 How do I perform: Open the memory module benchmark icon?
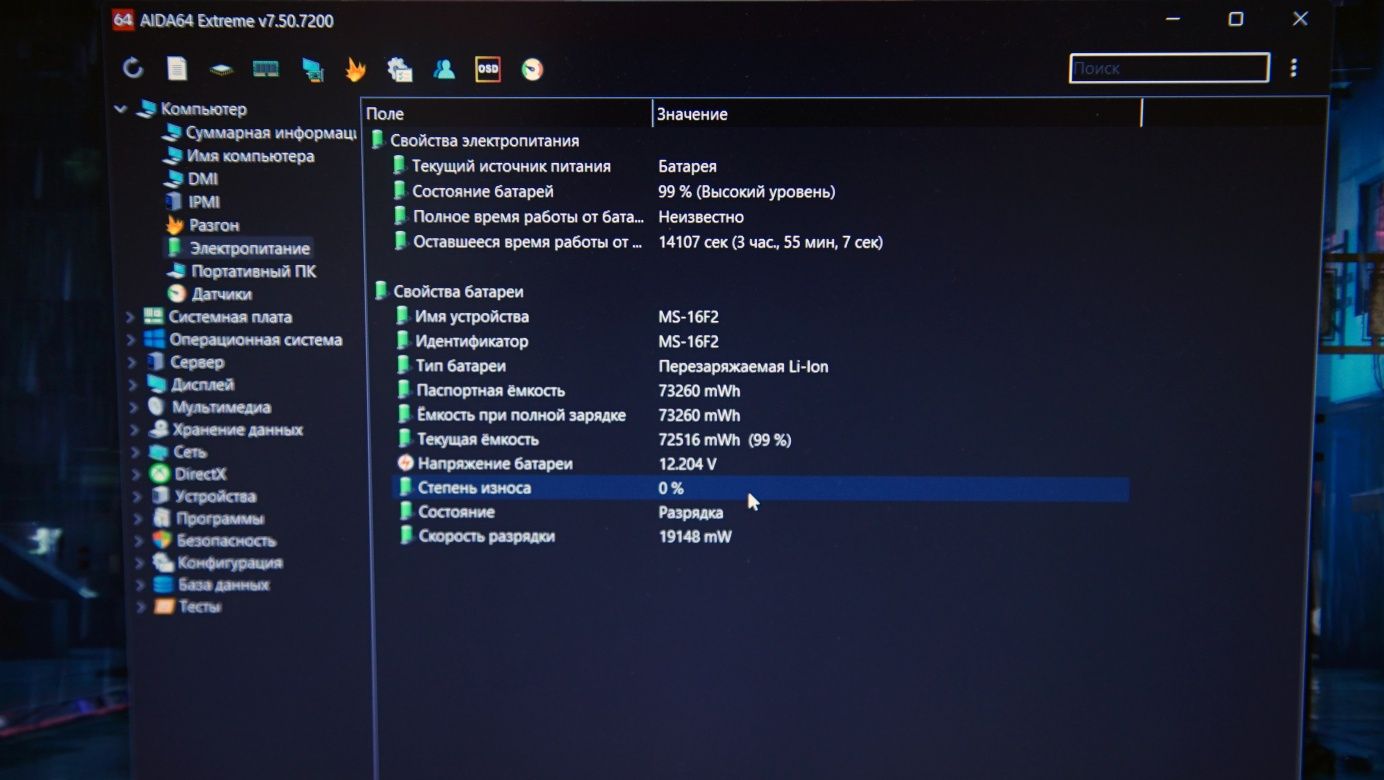tap(266, 69)
